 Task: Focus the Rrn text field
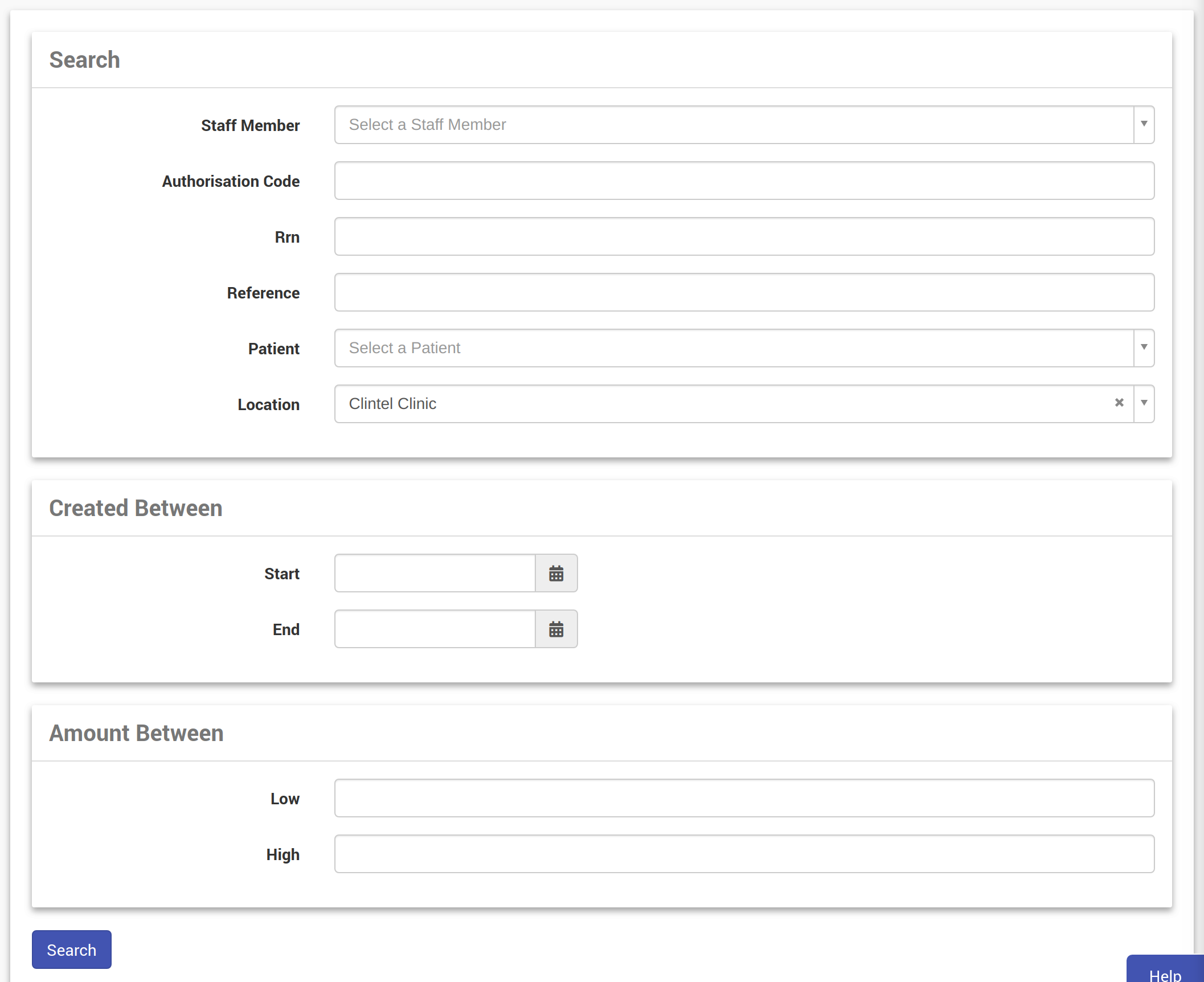pos(744,236)
